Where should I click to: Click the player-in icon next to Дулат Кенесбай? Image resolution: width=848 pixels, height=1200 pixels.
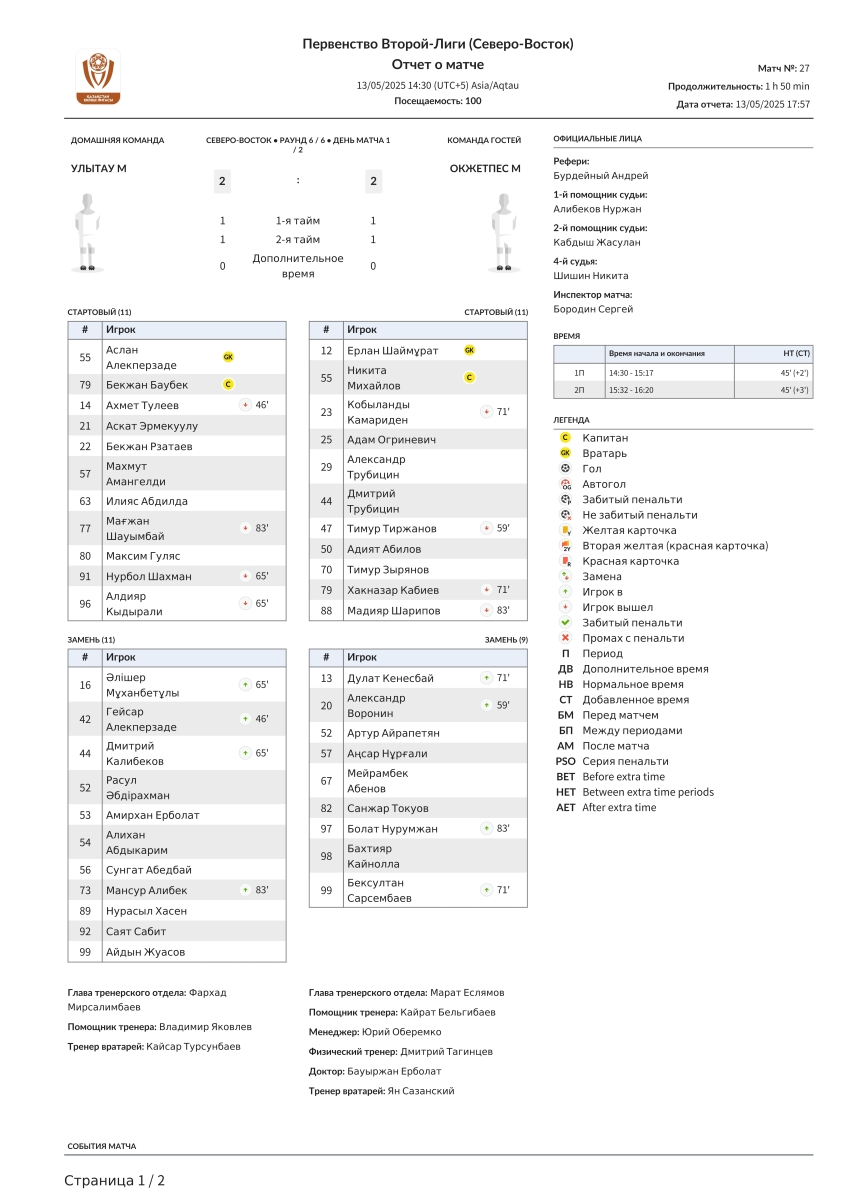(487, 678)
